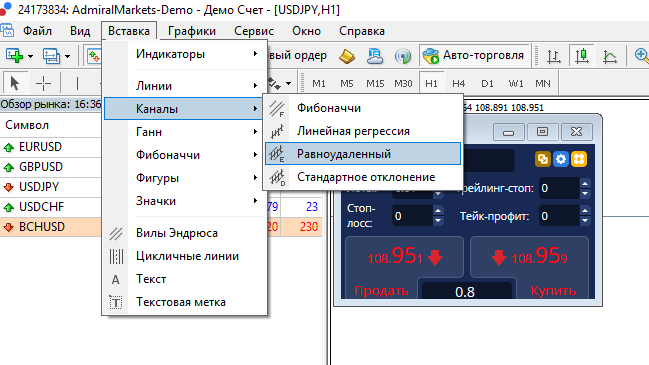Click the Тейк-профит input field
This screenshot has height=365, width=649.
coord(559,216)
